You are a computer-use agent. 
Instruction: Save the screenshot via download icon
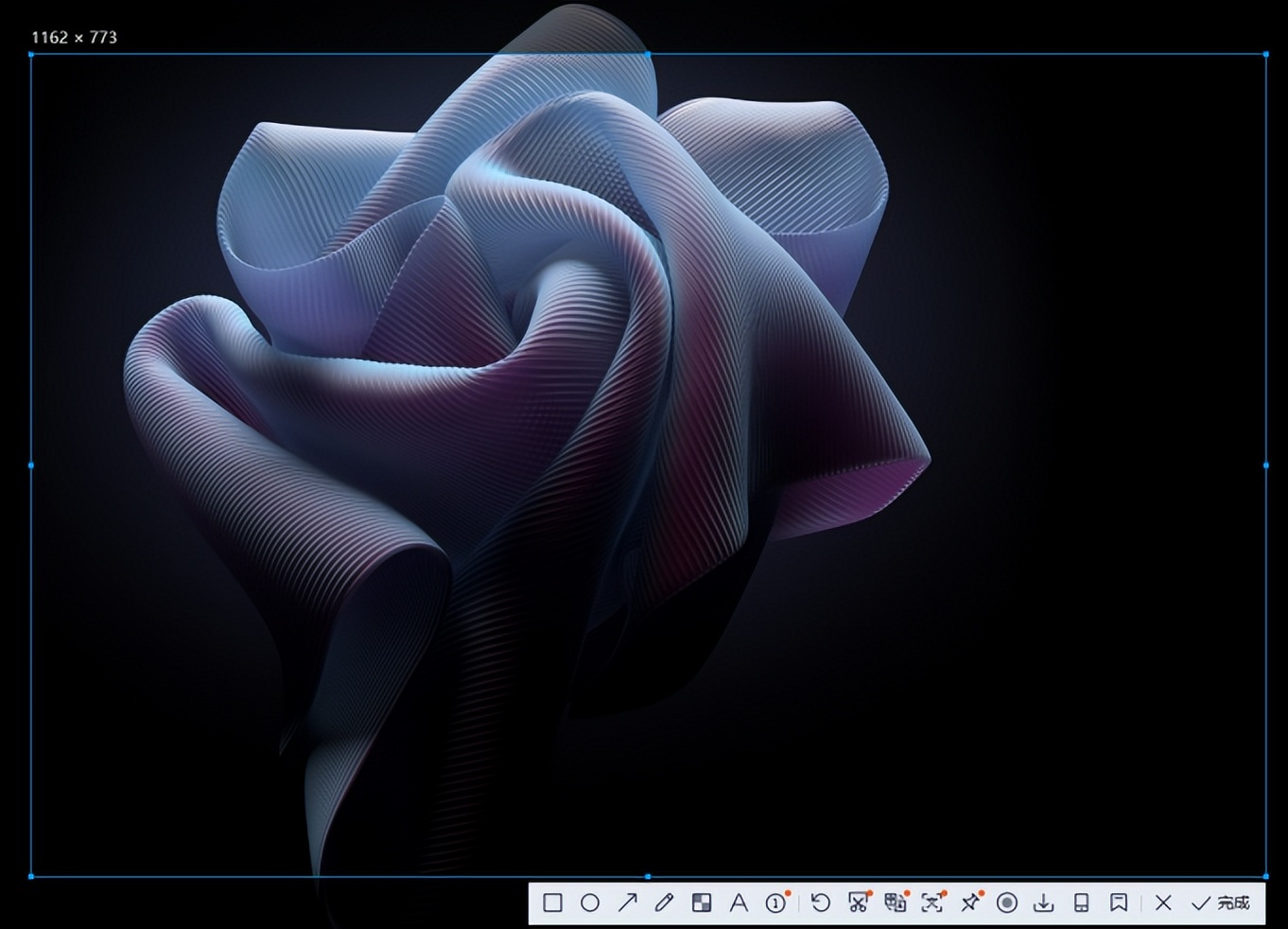(1043, 903)
